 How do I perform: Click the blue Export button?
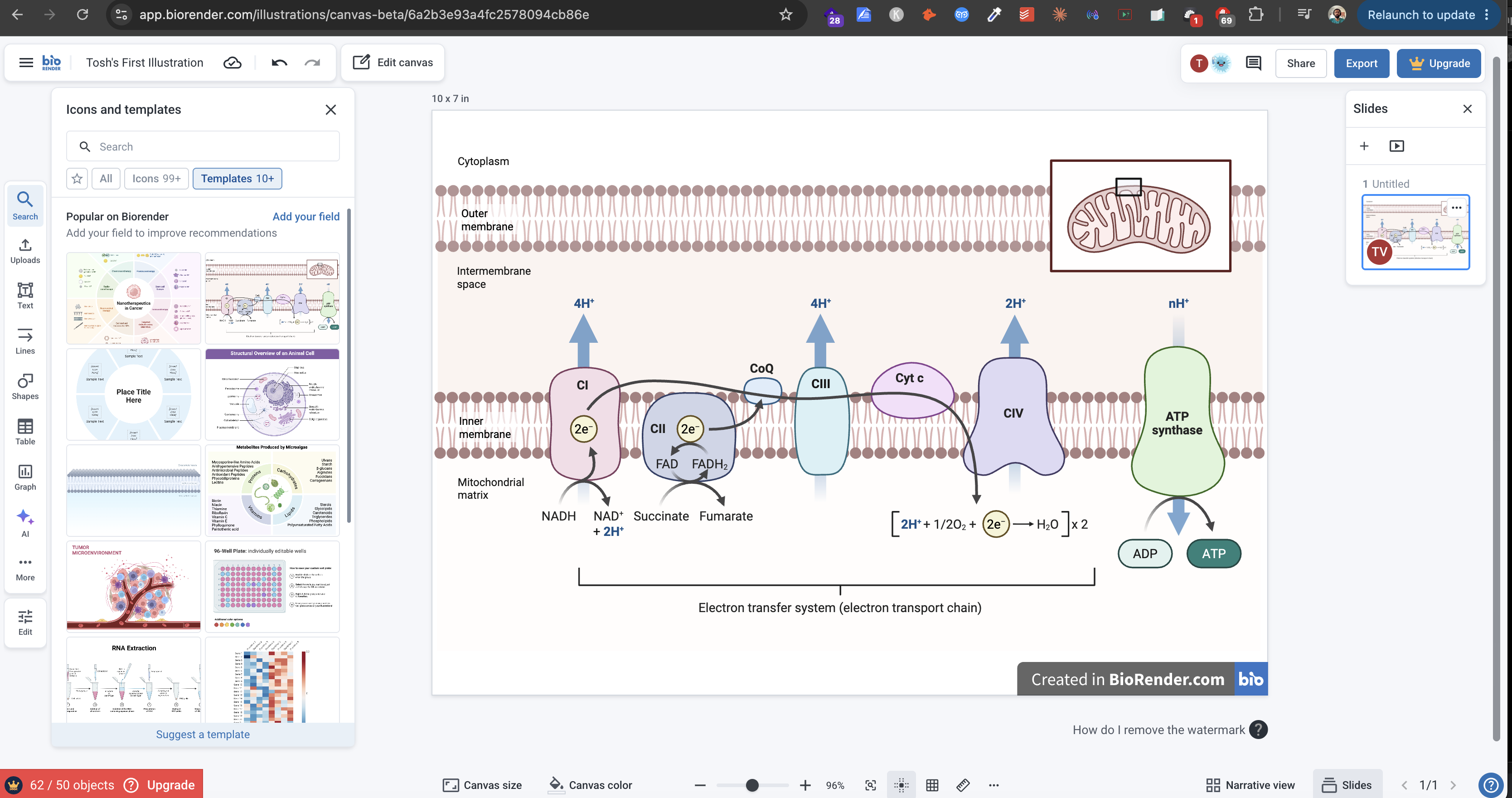1361,63
